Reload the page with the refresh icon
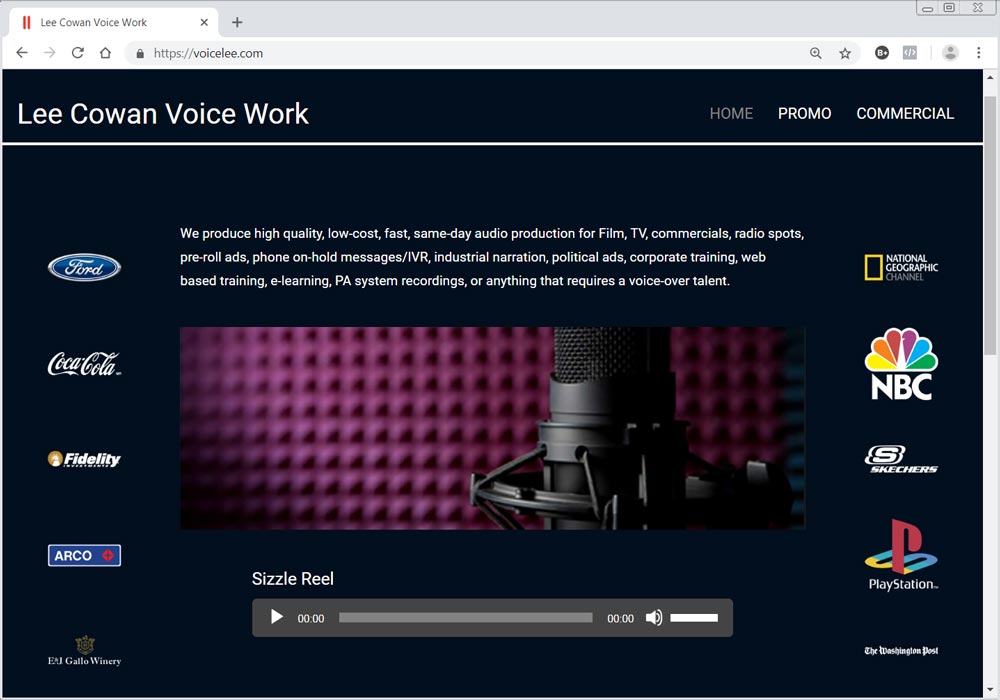 point(78,53)
